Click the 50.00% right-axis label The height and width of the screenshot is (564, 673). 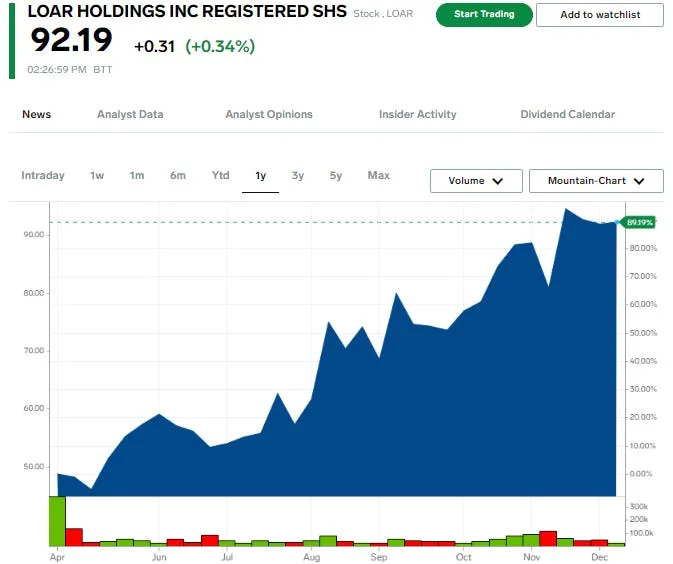click(x=643, y=333)
